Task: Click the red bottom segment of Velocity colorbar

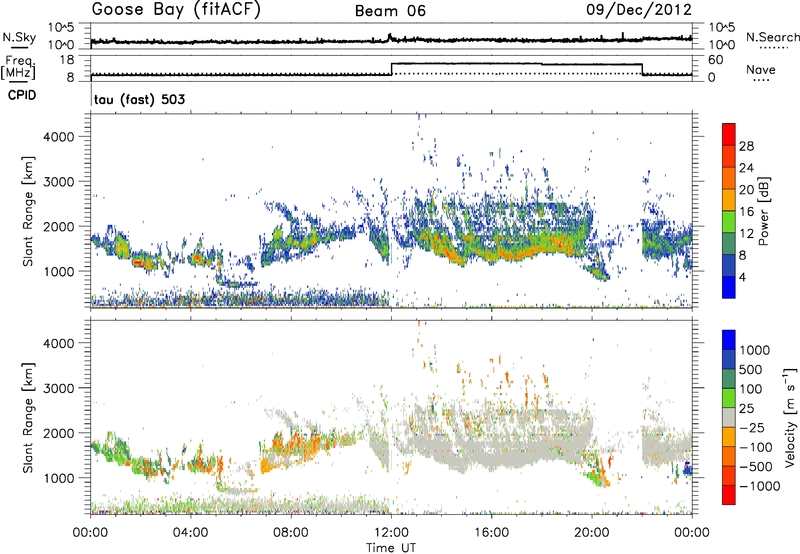Action: tap(729, 495)
